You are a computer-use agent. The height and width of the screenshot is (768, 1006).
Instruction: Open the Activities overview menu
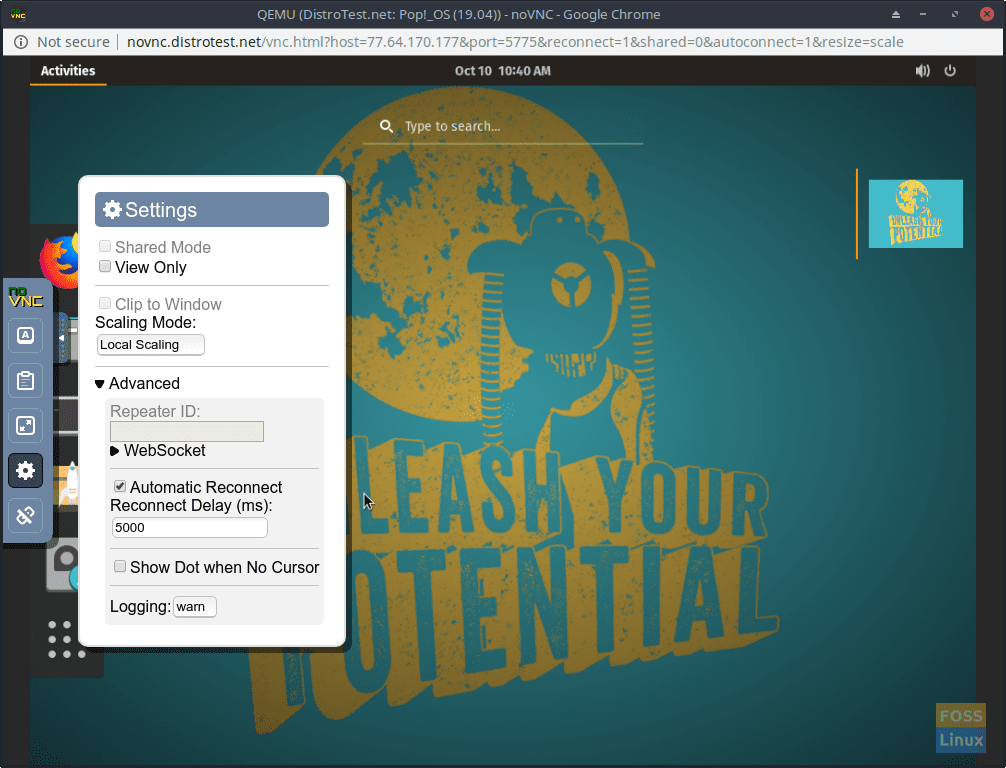point(68,71)
